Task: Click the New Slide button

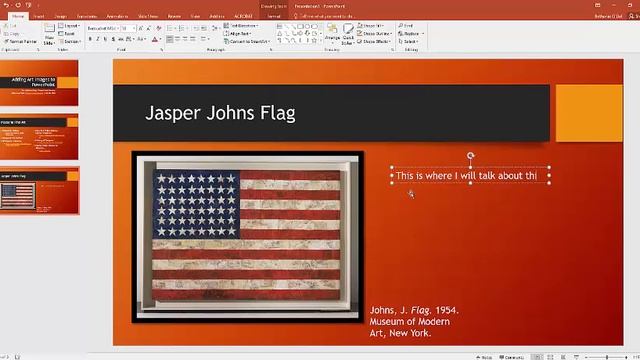Action: (x=49, y=35)
